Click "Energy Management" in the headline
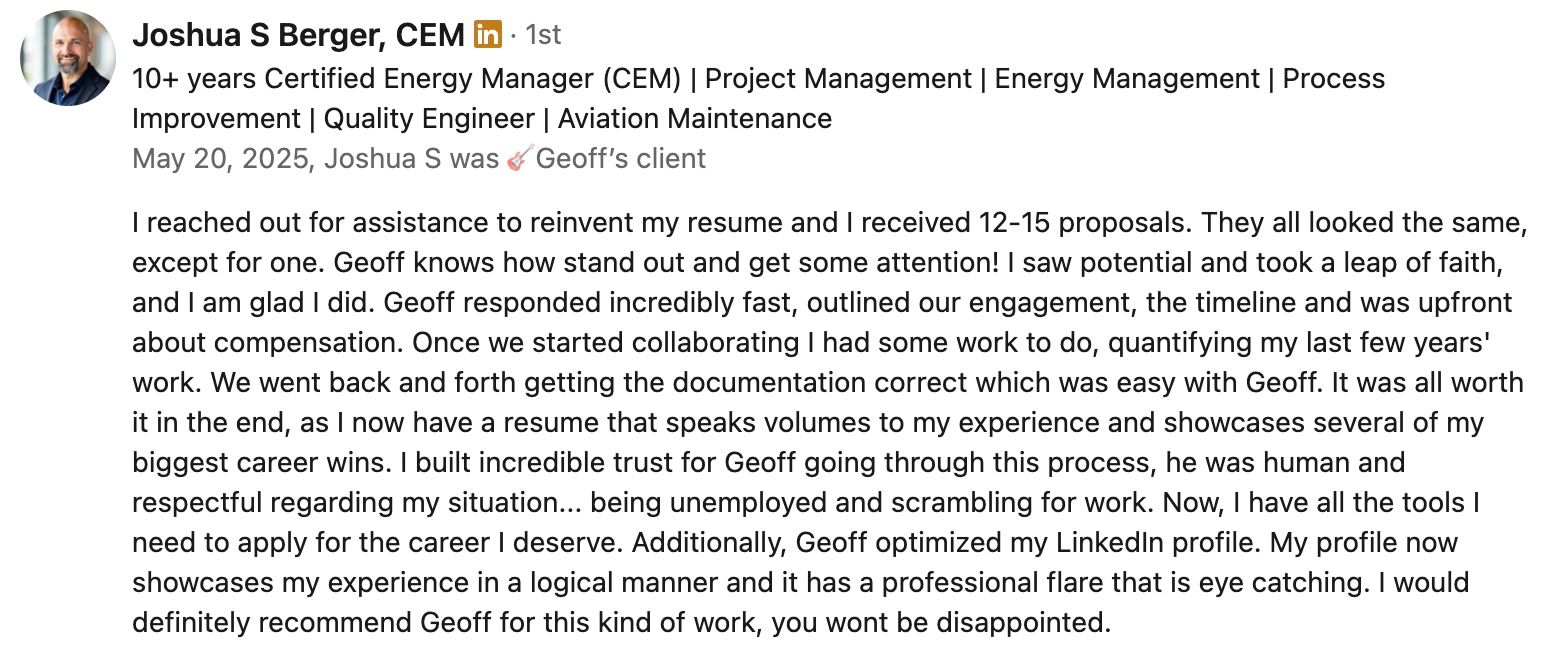This screenshot has width=1550, height=656. pos(1126,79)
